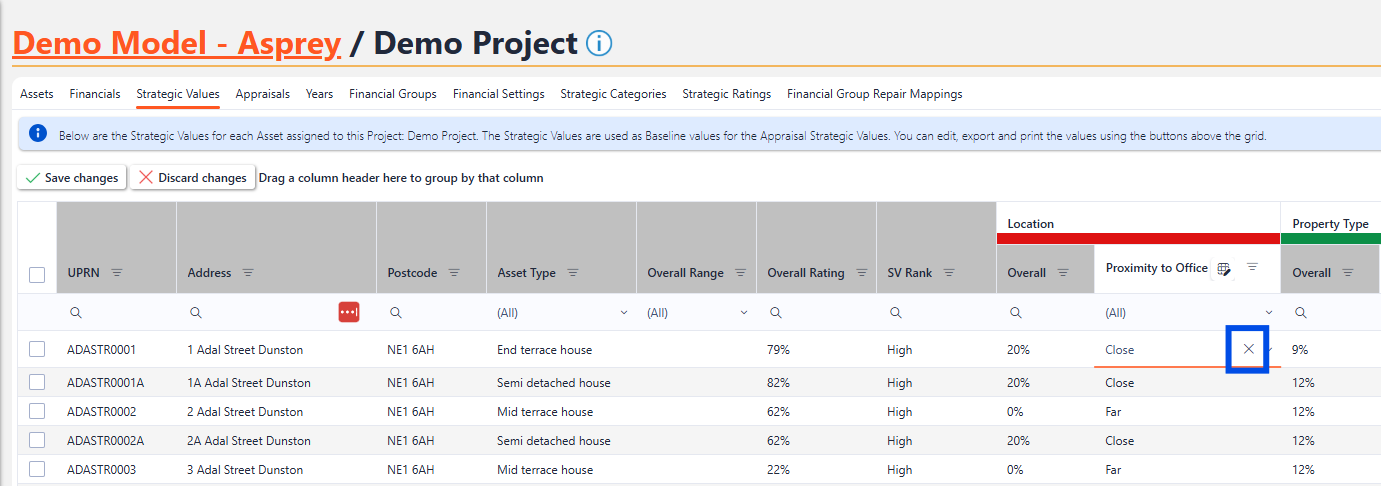Clear the Proximity to Office cell value
Image resolution: width=1381 pixels, height=486 pixels.
pyautogui.click(x=1248, y=349)
